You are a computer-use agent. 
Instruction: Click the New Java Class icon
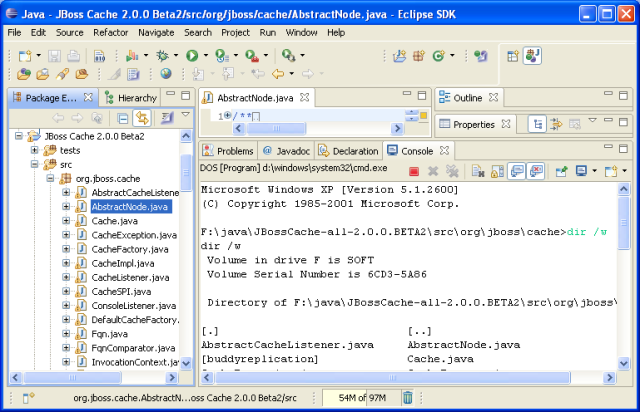pos(439,56)
